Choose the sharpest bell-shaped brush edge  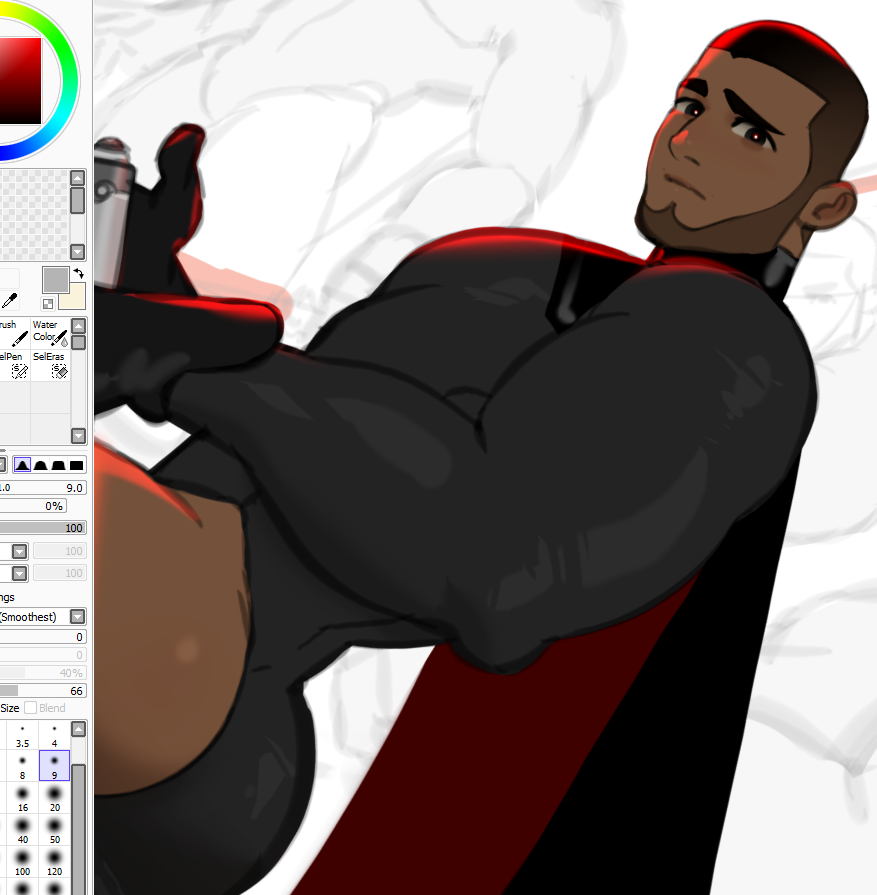coord(22,465)
